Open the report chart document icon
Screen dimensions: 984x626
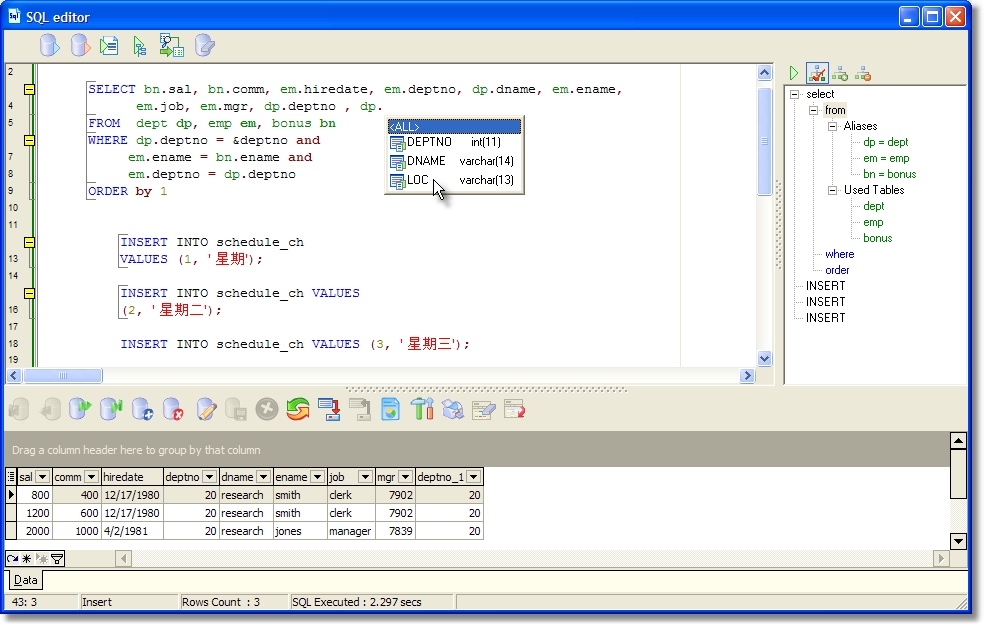[390, 410]
